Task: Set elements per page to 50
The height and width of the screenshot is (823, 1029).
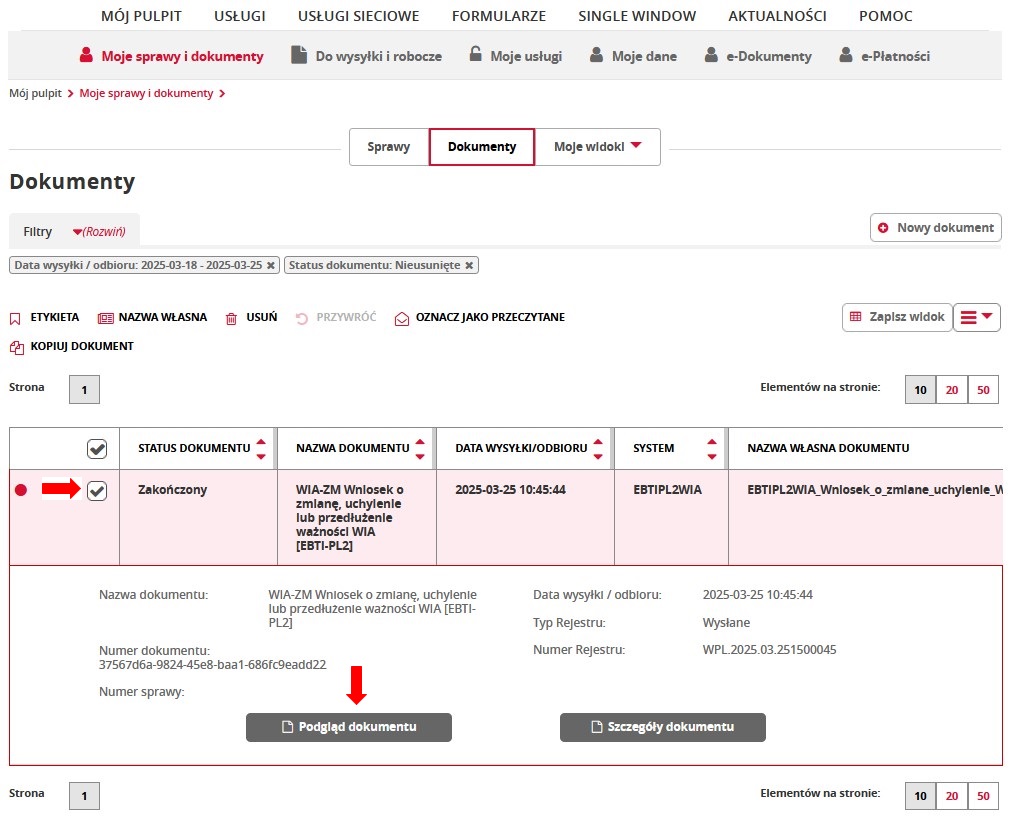Action: click(x=983, y=390)
